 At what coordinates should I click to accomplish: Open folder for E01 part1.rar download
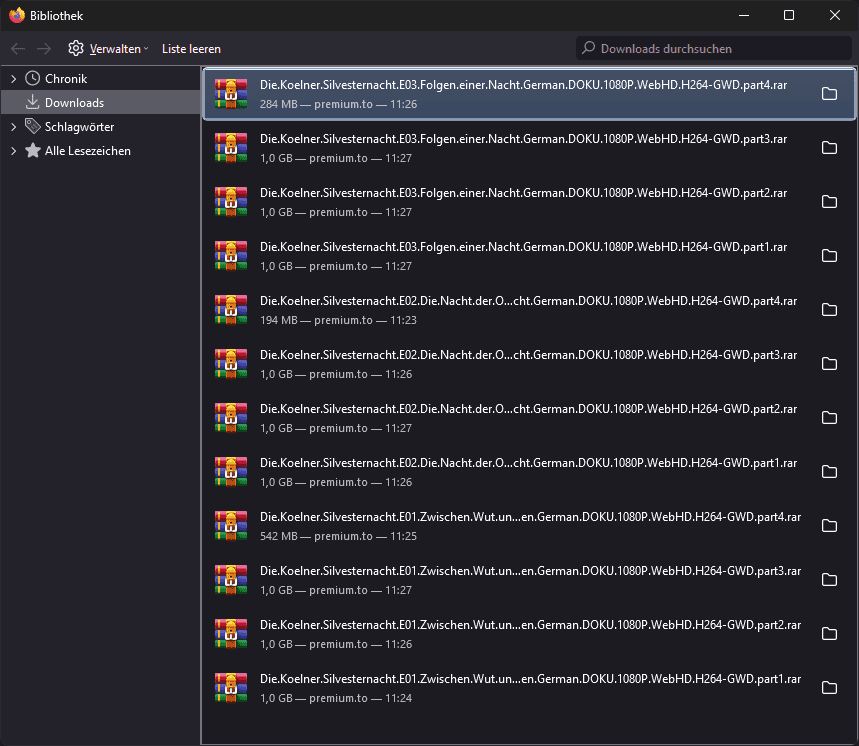[829, 687]
